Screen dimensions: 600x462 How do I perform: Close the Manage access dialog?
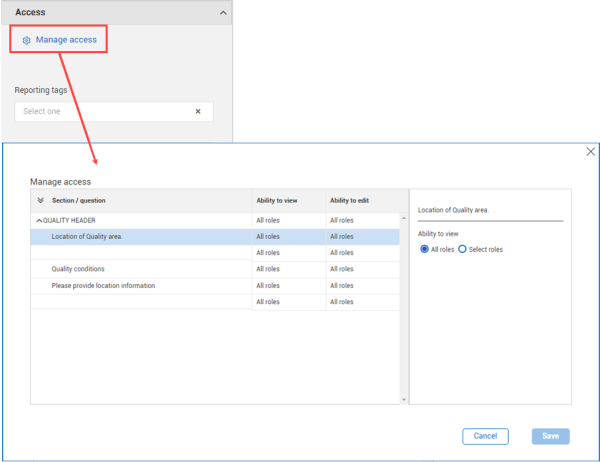click(x=590, y=152)
